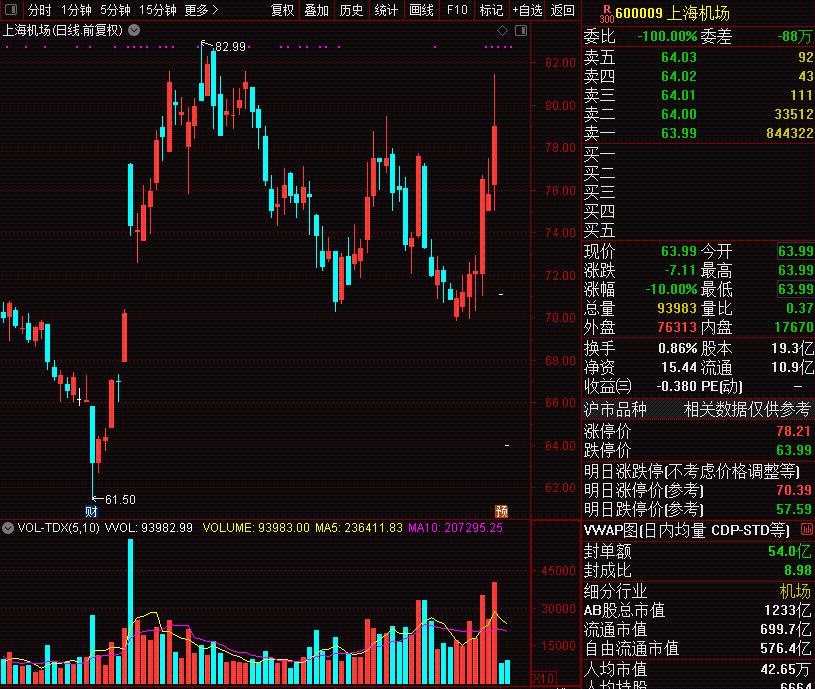This screenshot has height=689, width=815.
Task: Click the 61.50 low price label
Action: 120,500
